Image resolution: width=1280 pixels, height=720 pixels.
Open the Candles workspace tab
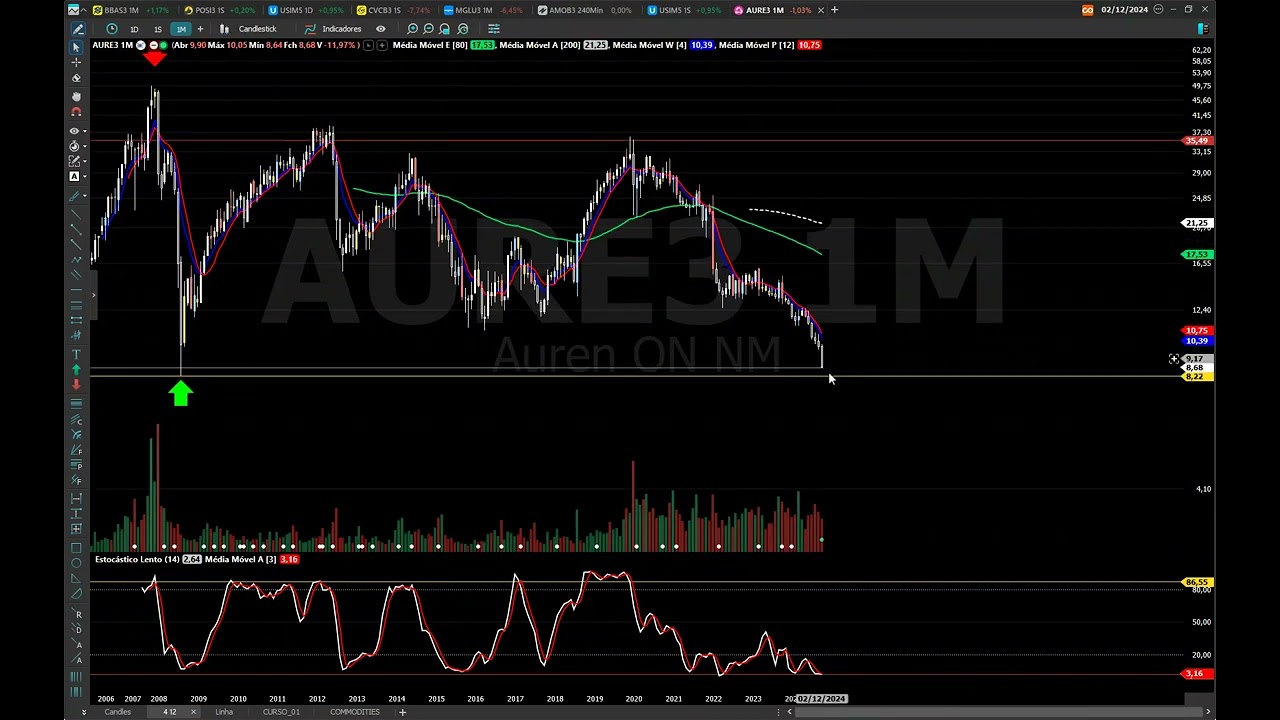[118, 712]
